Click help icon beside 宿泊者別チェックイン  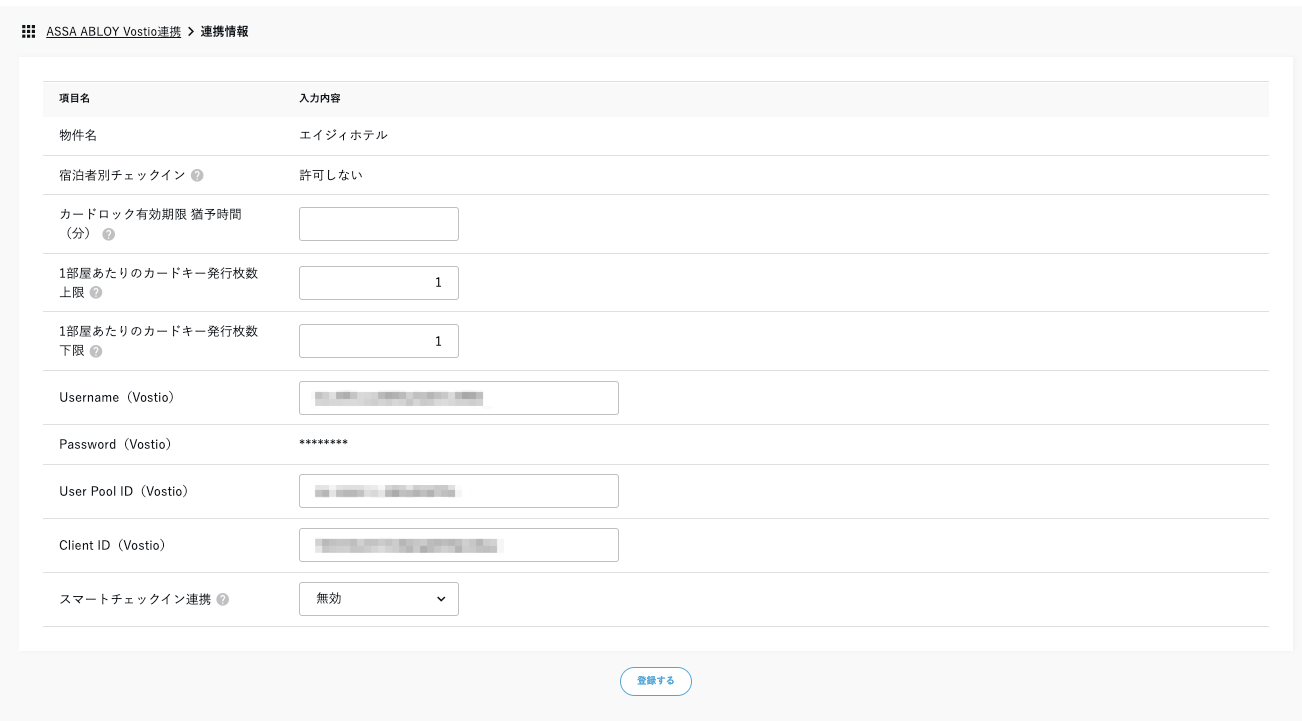197,175
